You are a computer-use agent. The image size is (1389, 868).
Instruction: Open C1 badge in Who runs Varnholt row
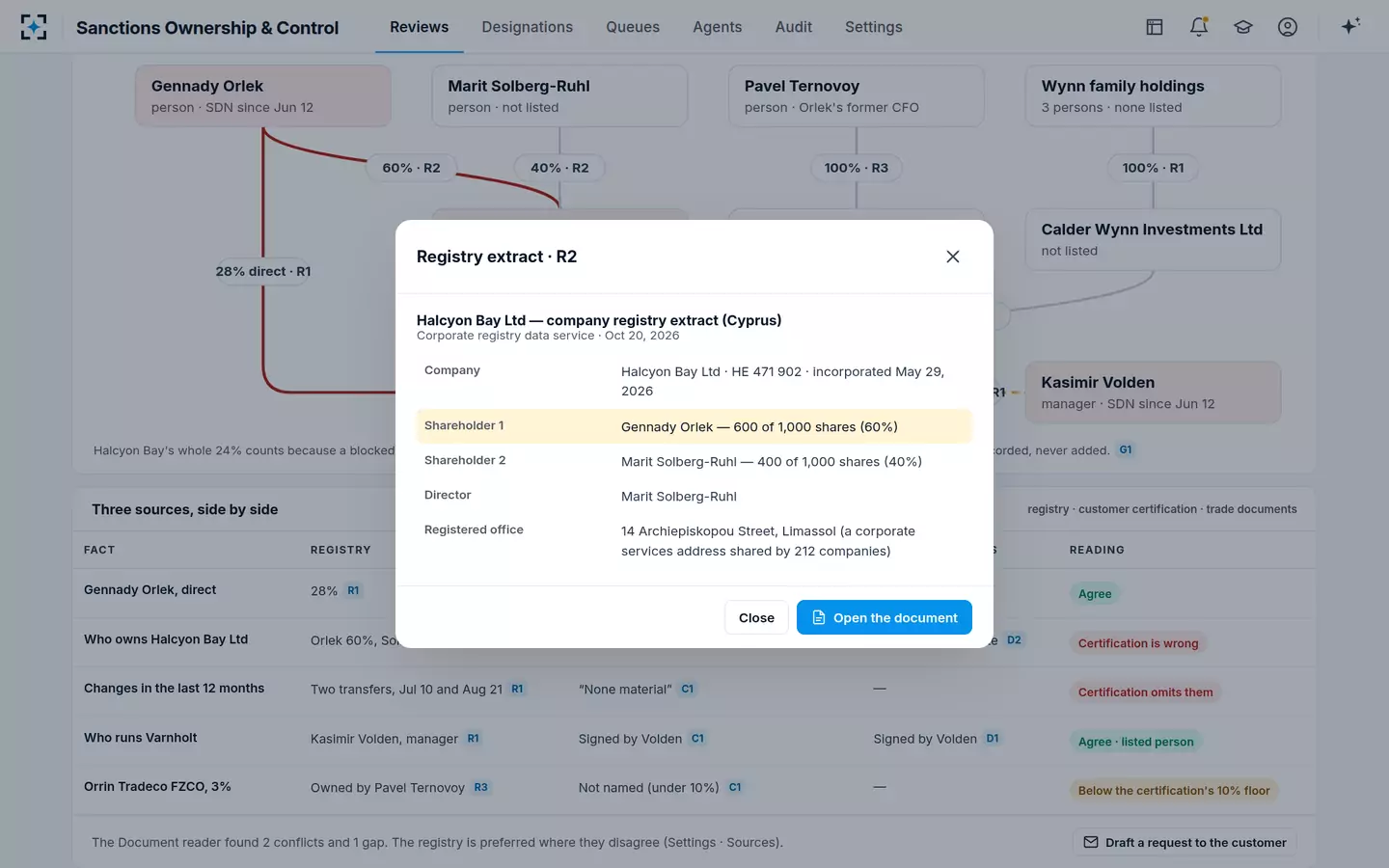click(x=697, y=738)
